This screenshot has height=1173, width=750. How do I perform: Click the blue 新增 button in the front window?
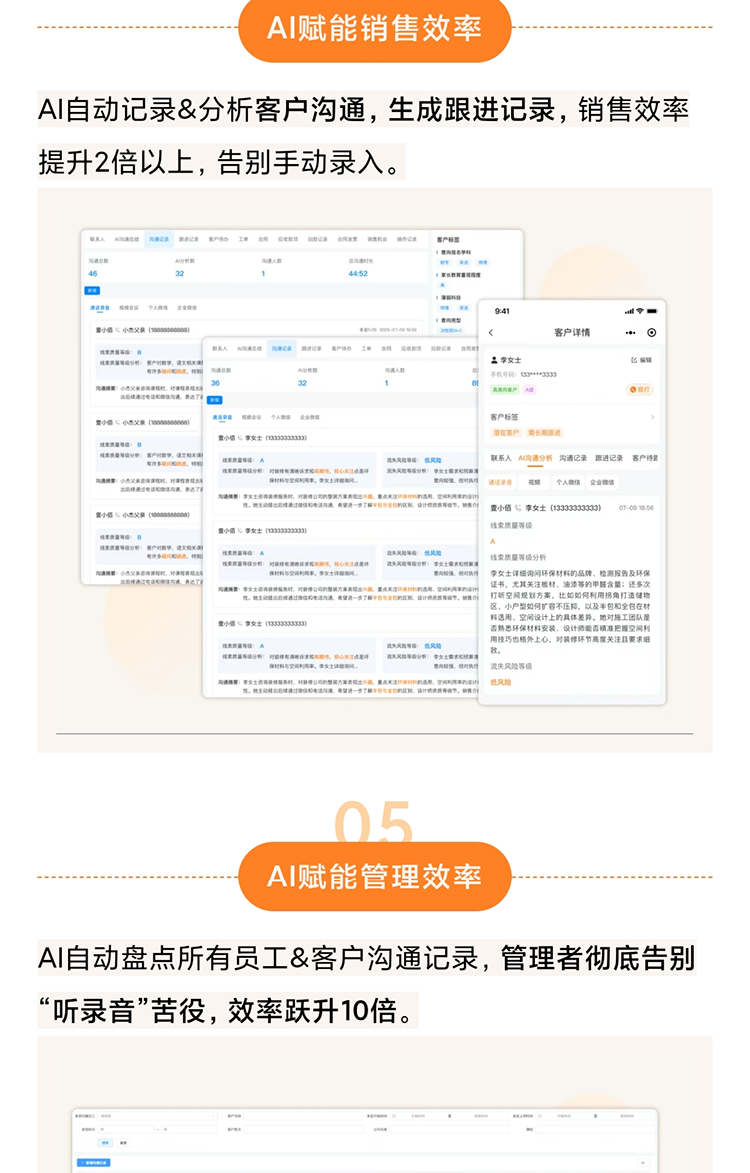pyautogui.click(x=215, y=400)
